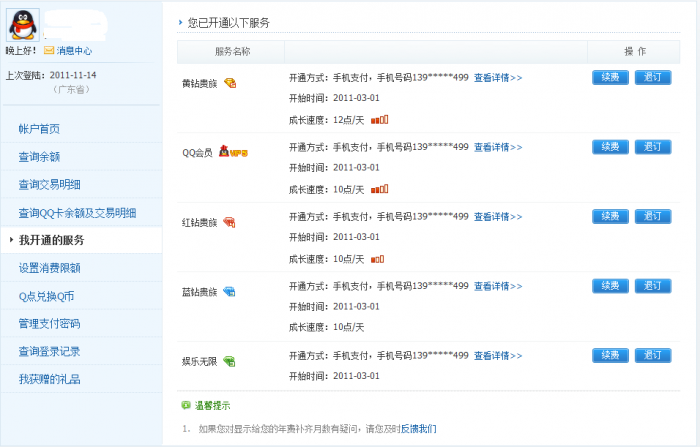Screen dimensions: 700x447
Task: View 查看详情 for 红钻贵族
Action: [498, 217]
